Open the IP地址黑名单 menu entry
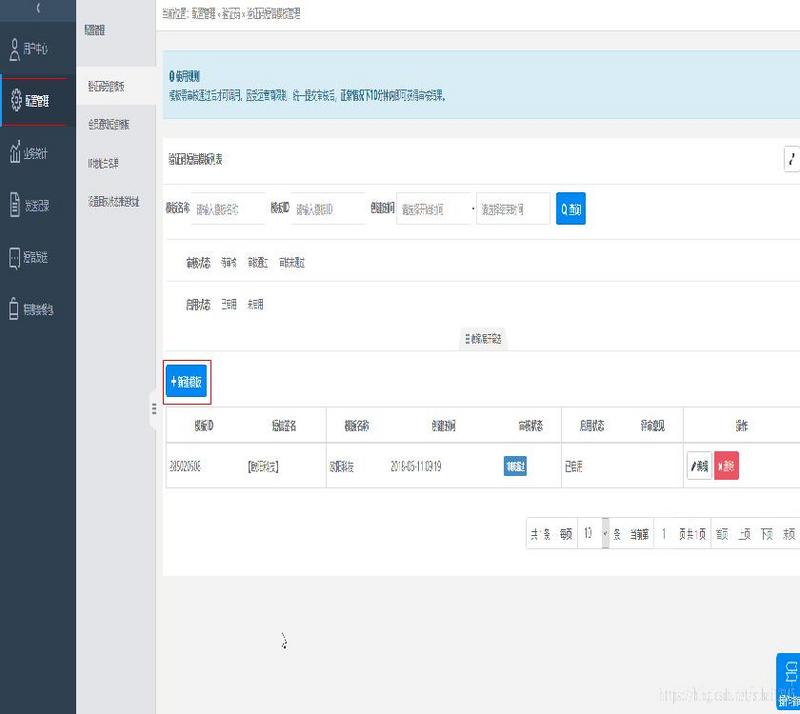Screen dimensions: 800x714 tap(105, 161)
